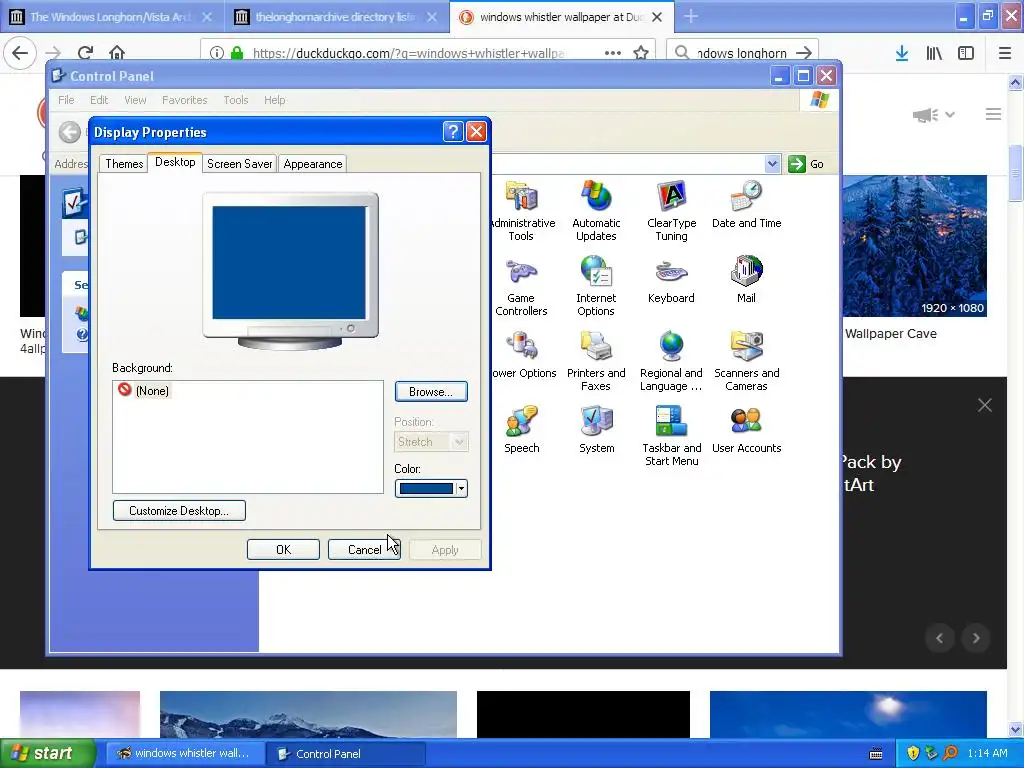The height and width of the screenshot is (768, 1024).
Task: Open Date and Time icon
Action: tap(746, 204)
